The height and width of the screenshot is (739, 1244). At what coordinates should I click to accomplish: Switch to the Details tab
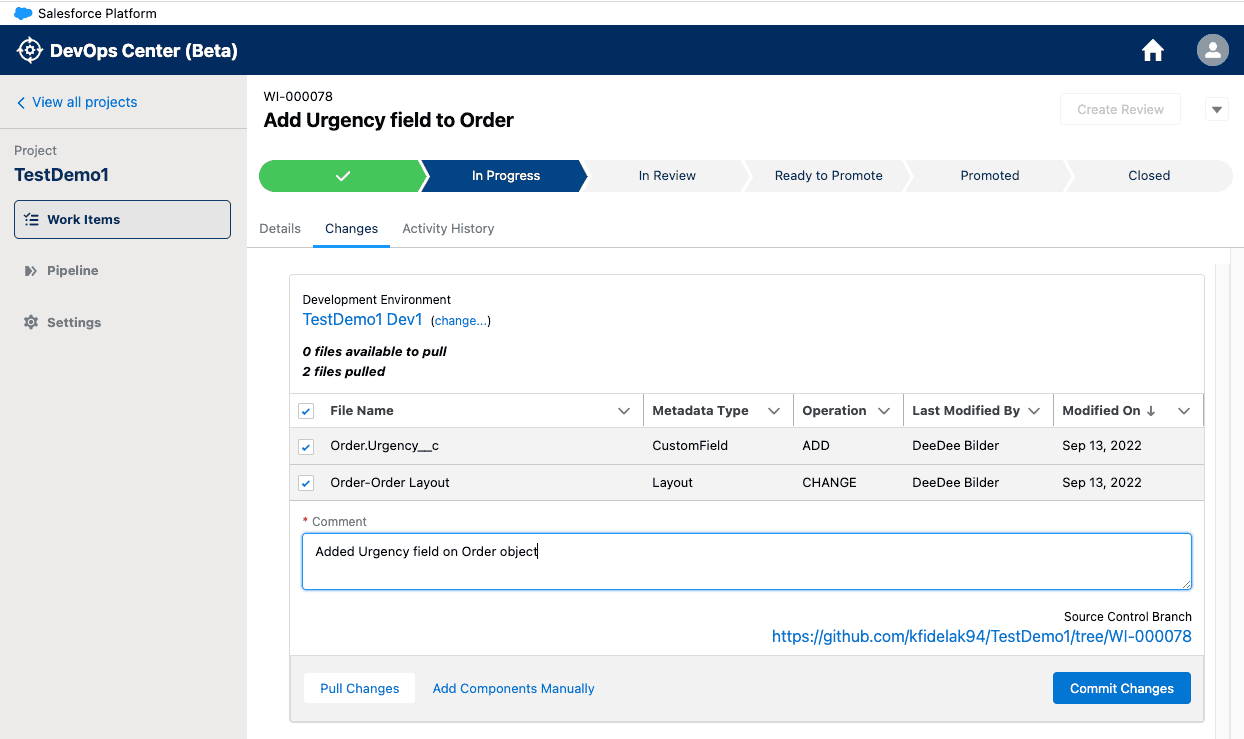[280, 228]
